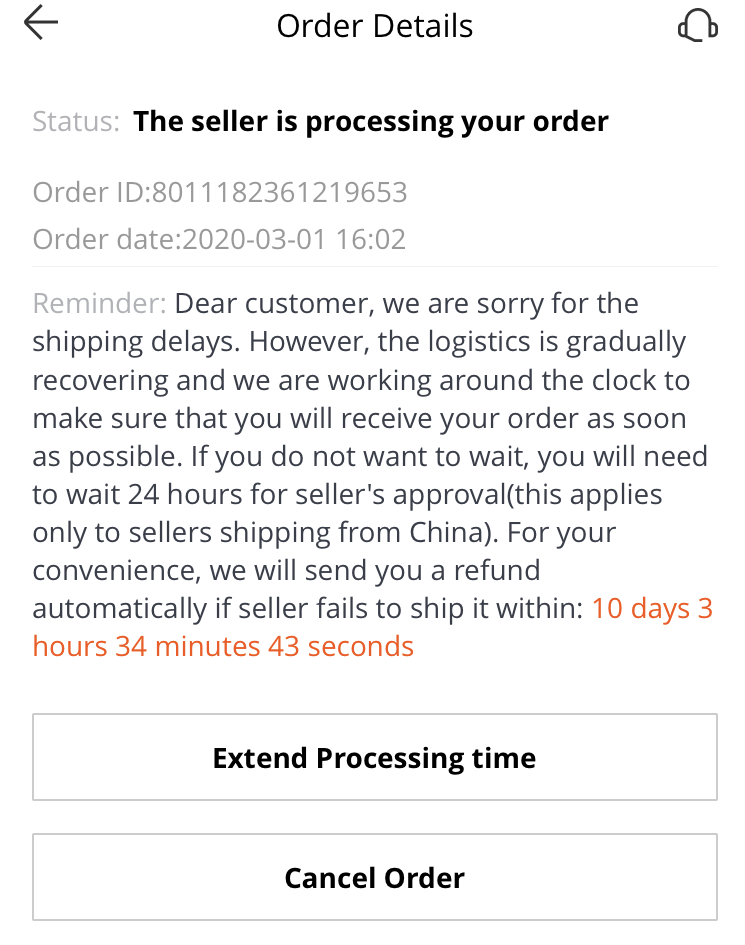
Task: Click the order date 2020-03-01 16:02
Action: coord(293,239)
